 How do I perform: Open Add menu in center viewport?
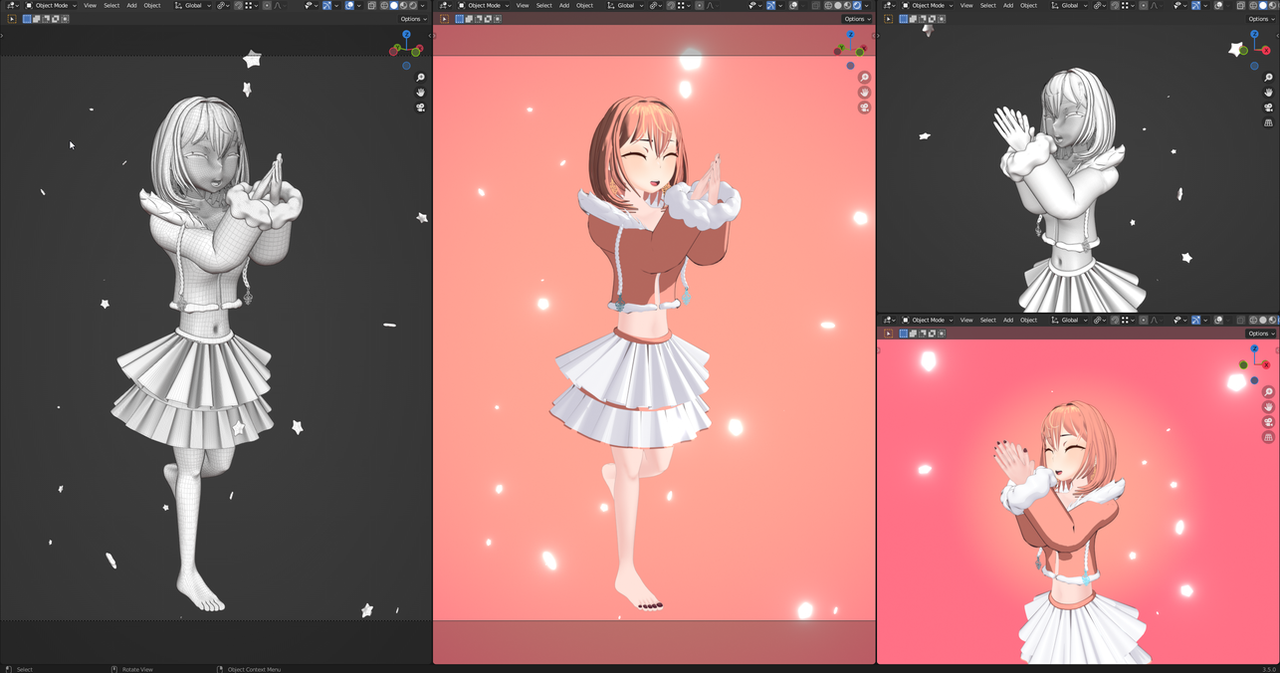click(x=564, y=5)
